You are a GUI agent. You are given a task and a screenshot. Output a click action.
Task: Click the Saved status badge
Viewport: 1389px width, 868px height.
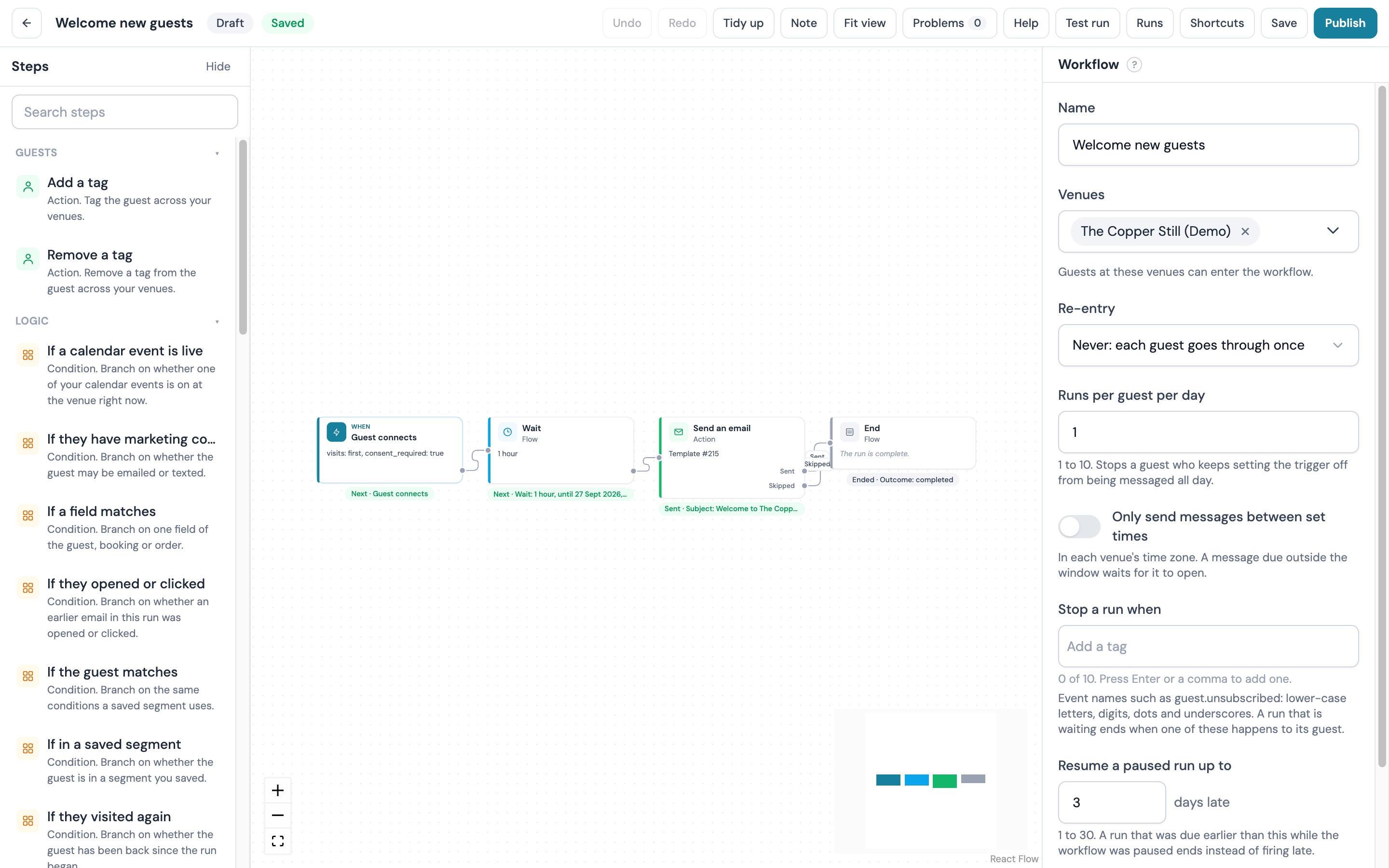(x=287, y=23)
